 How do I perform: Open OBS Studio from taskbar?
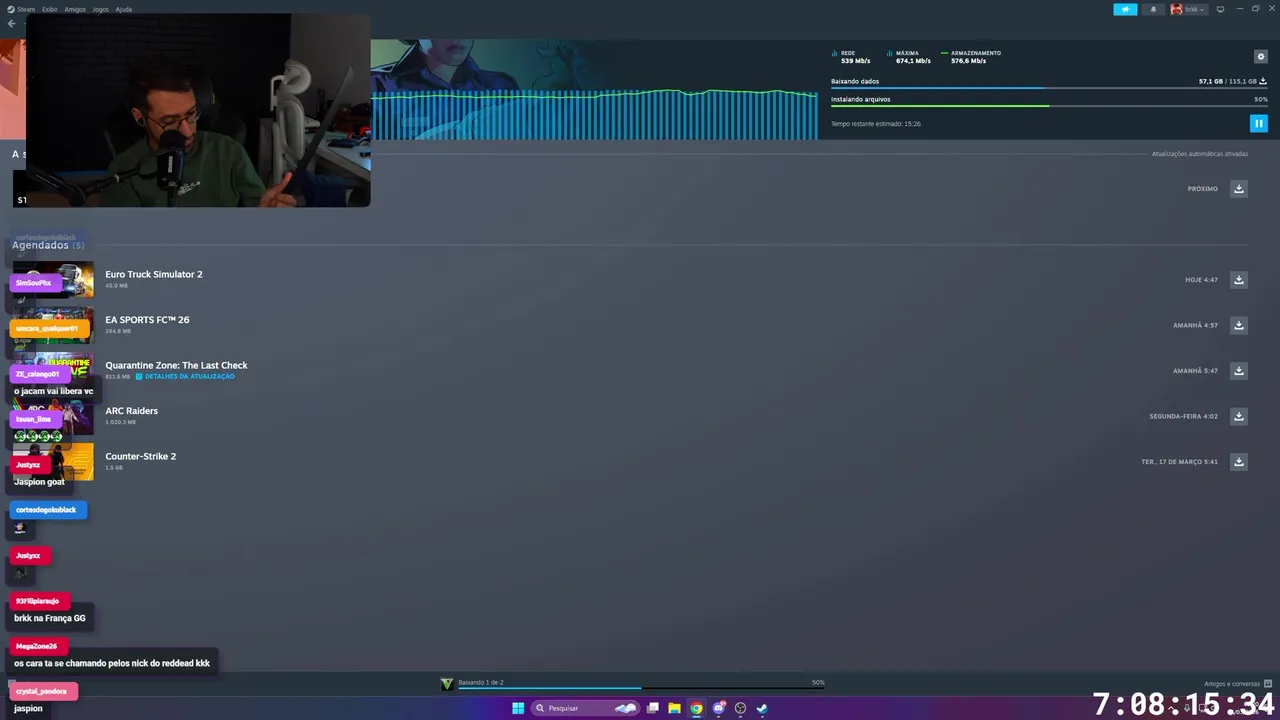click(740, 708)
